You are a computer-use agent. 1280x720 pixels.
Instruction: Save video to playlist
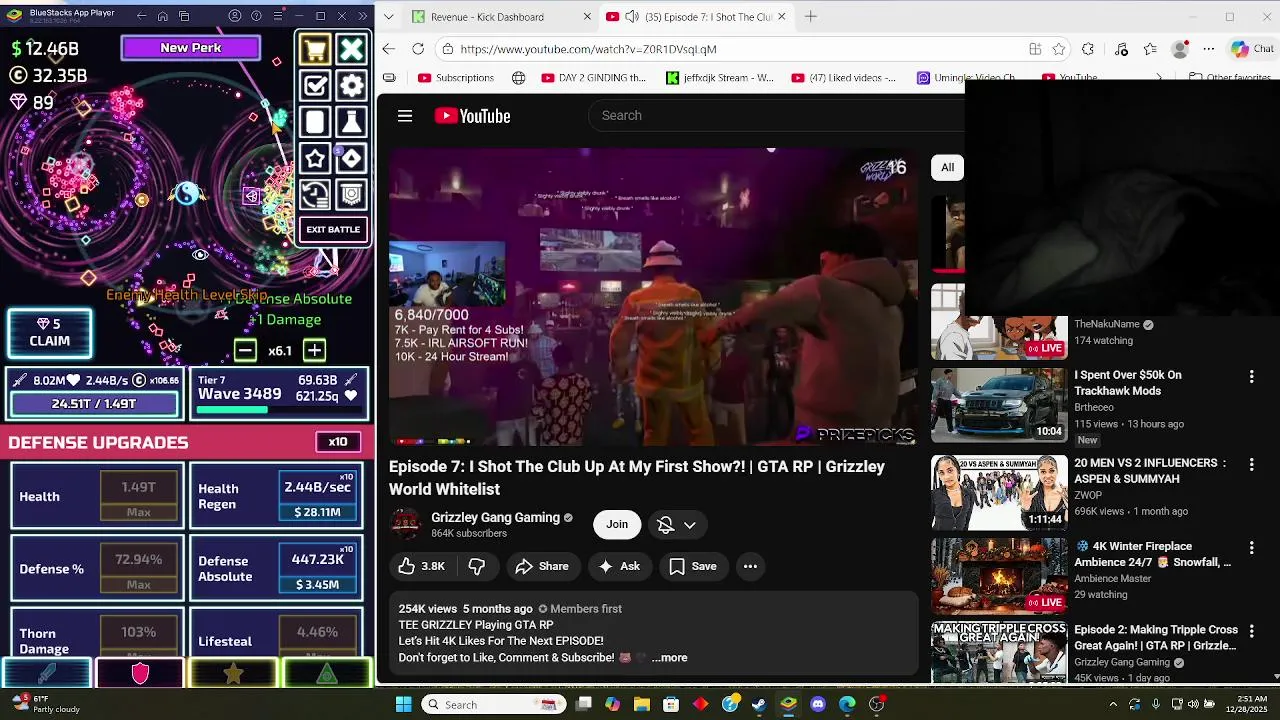pyautogui.click(x=693, y=566)
